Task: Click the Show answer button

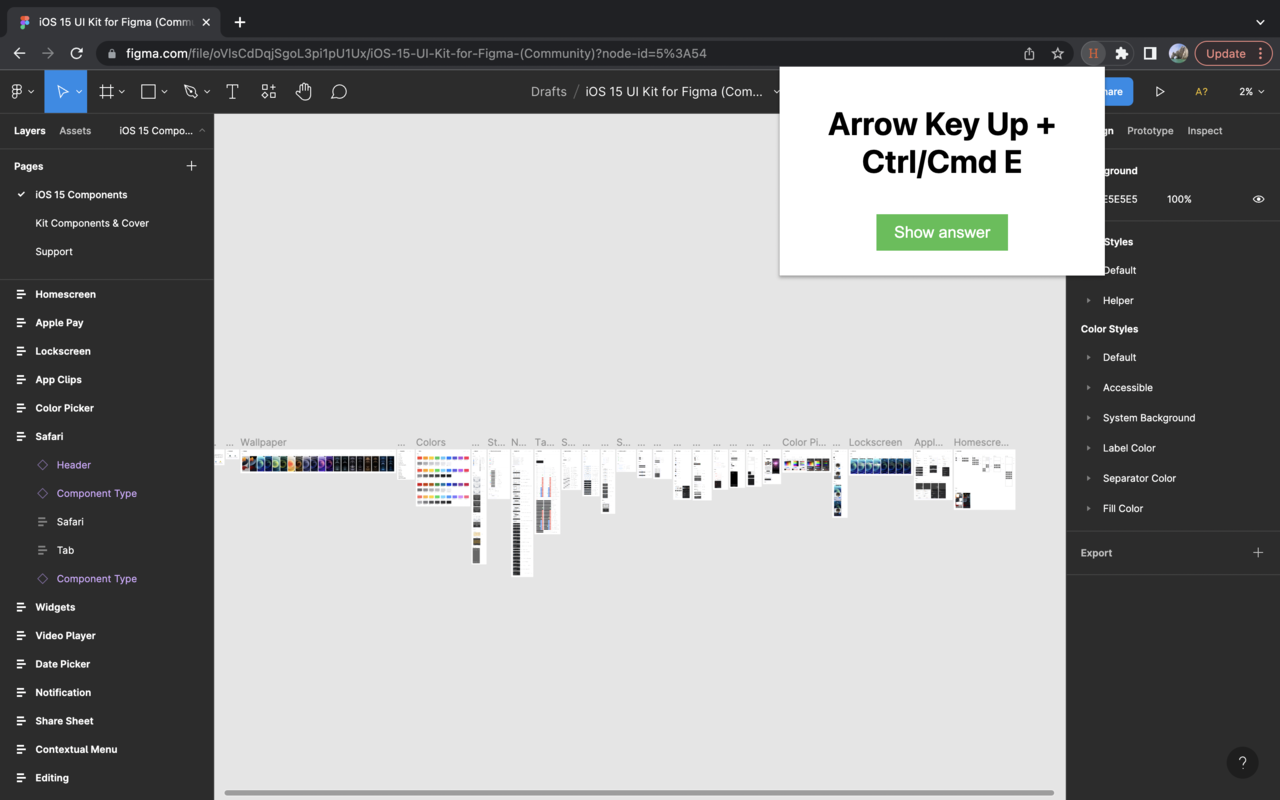Action: click(942, 232)
